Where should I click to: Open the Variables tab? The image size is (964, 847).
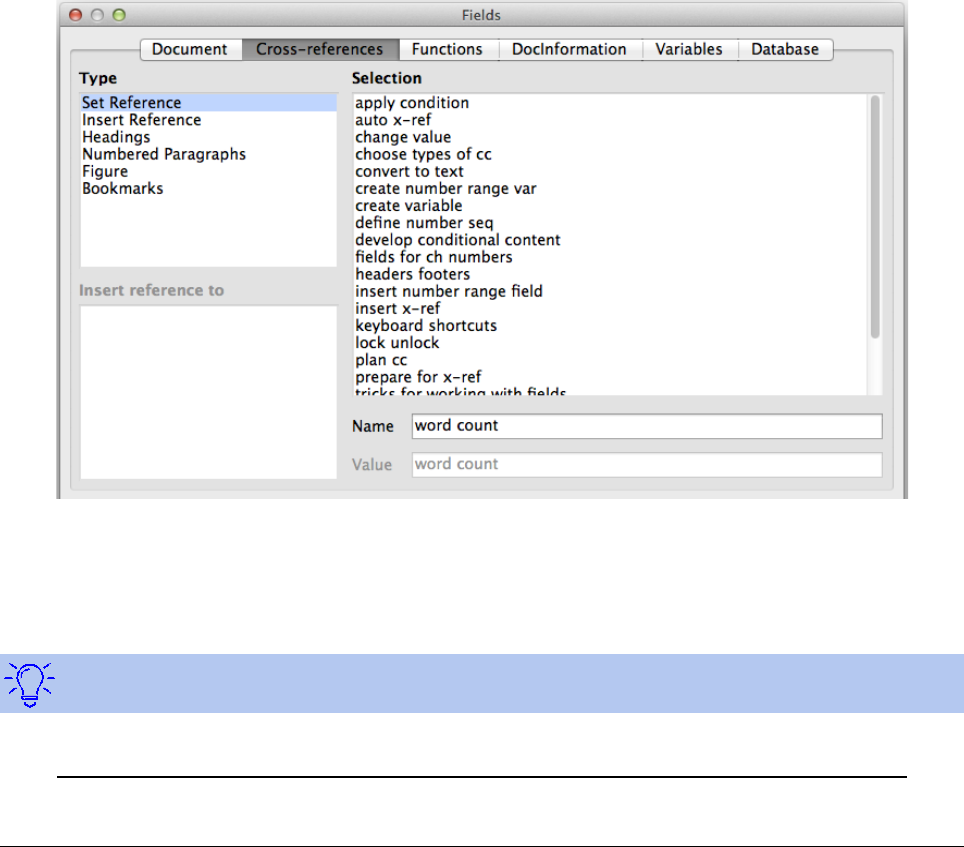coord(689,49)
